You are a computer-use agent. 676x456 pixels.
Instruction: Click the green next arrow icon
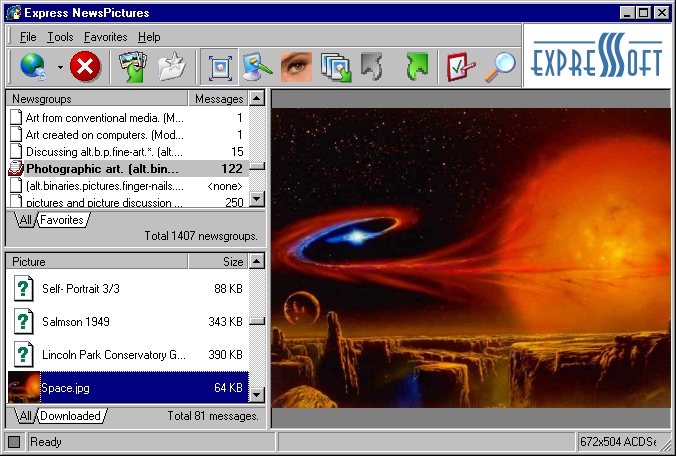(x=417, y=66)
